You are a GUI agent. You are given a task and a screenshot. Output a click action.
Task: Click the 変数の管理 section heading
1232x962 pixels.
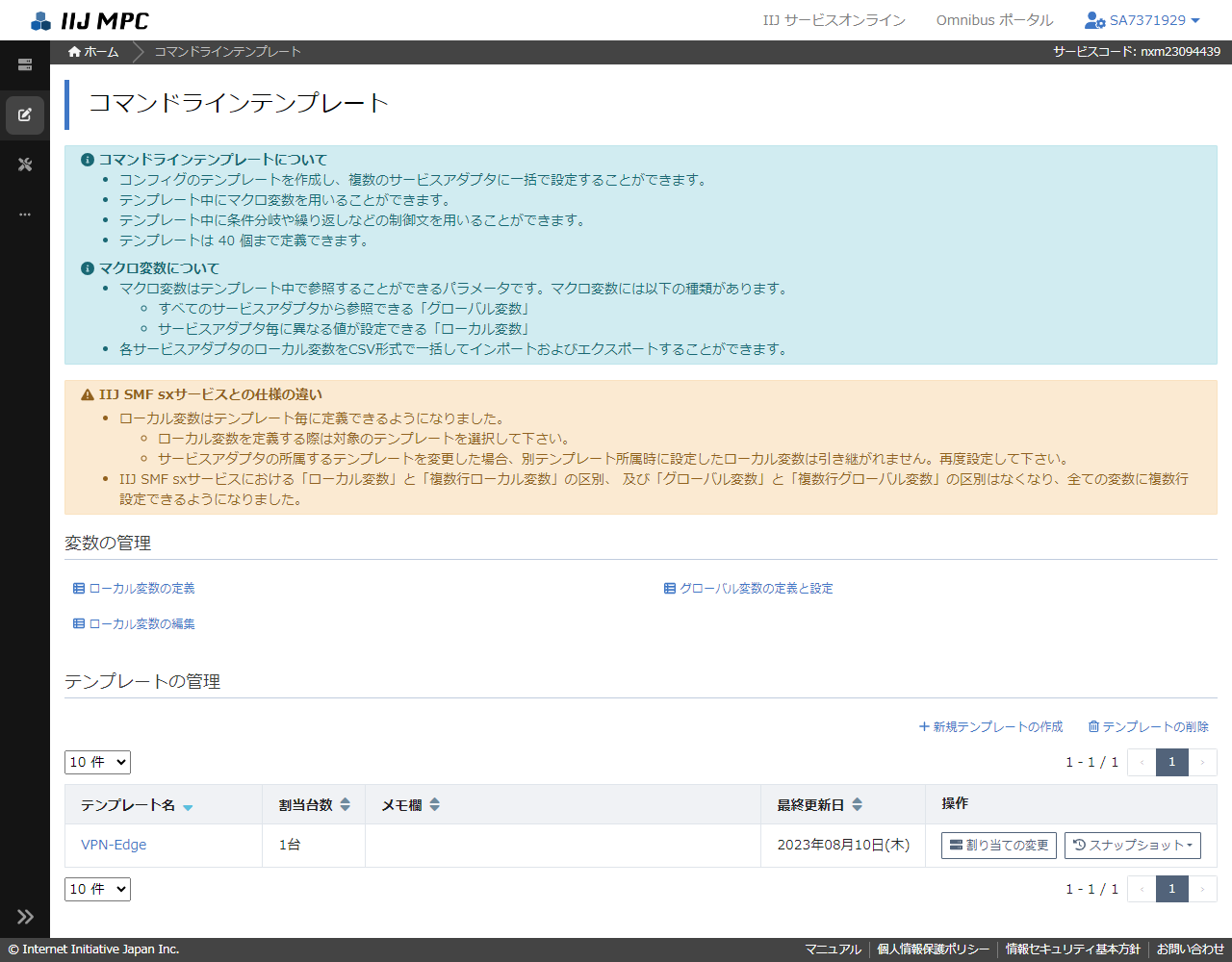pos(108,544)
